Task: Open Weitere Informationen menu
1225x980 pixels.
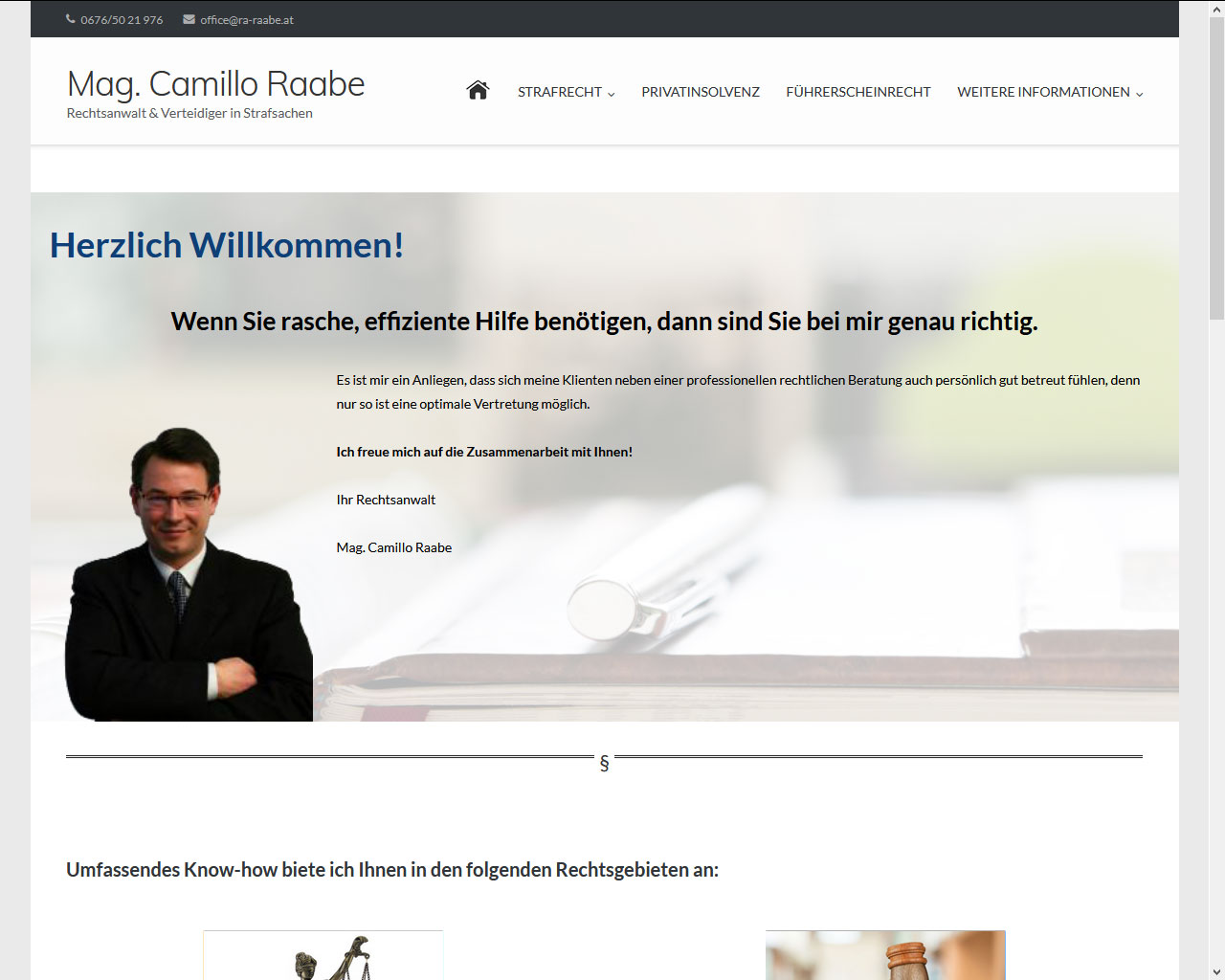Action: 1043,92
